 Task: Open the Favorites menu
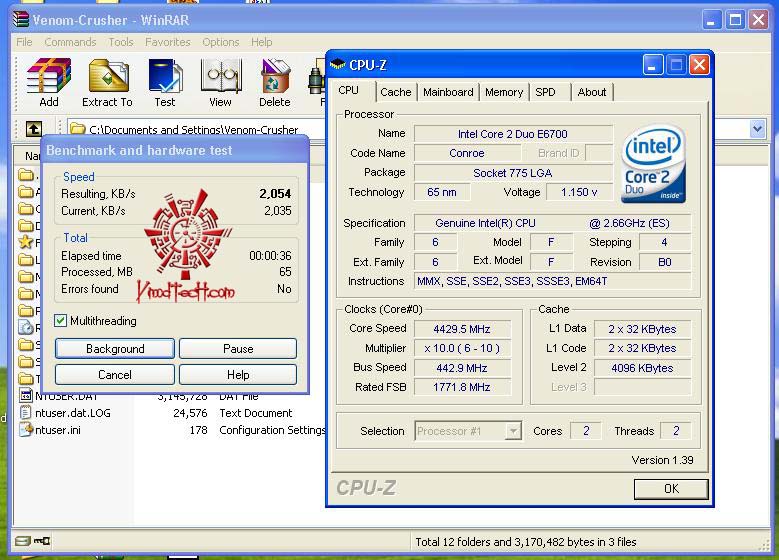[x=167, y=42]
